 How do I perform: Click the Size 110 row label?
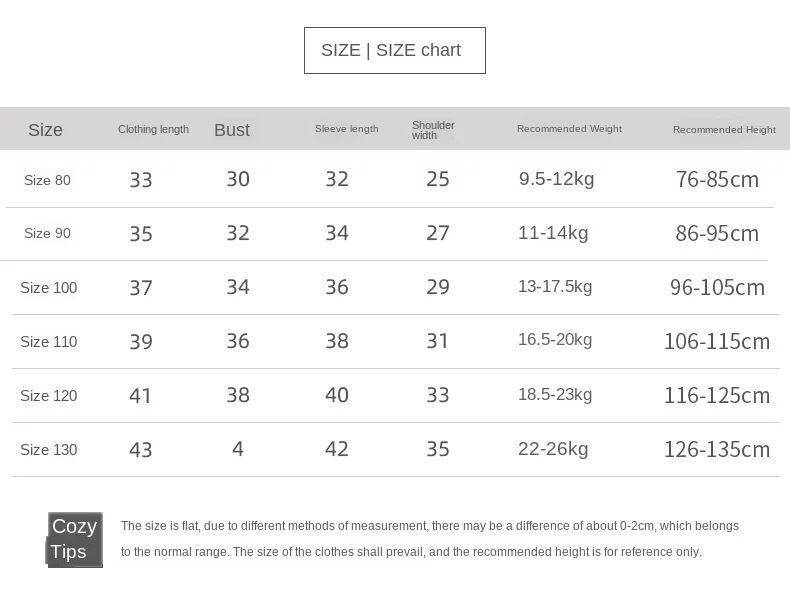48,342
